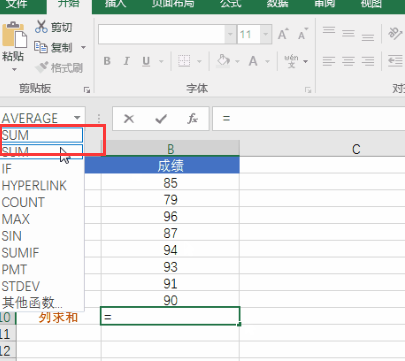Click the Align Left icon

[329, 61]
